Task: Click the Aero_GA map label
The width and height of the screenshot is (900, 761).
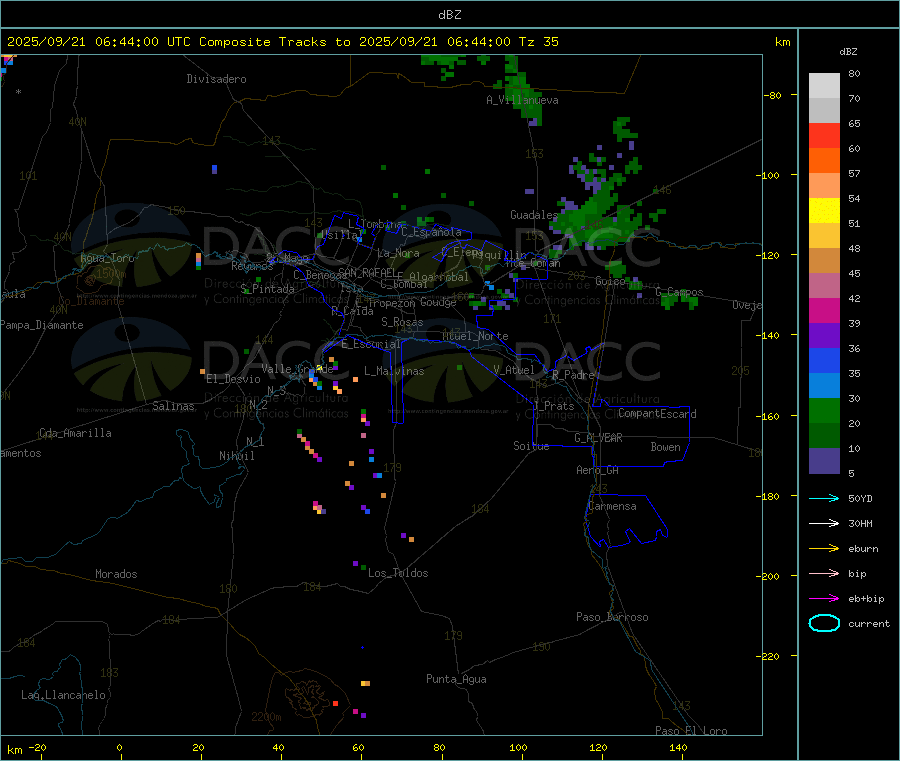Action: click(597, 470)
